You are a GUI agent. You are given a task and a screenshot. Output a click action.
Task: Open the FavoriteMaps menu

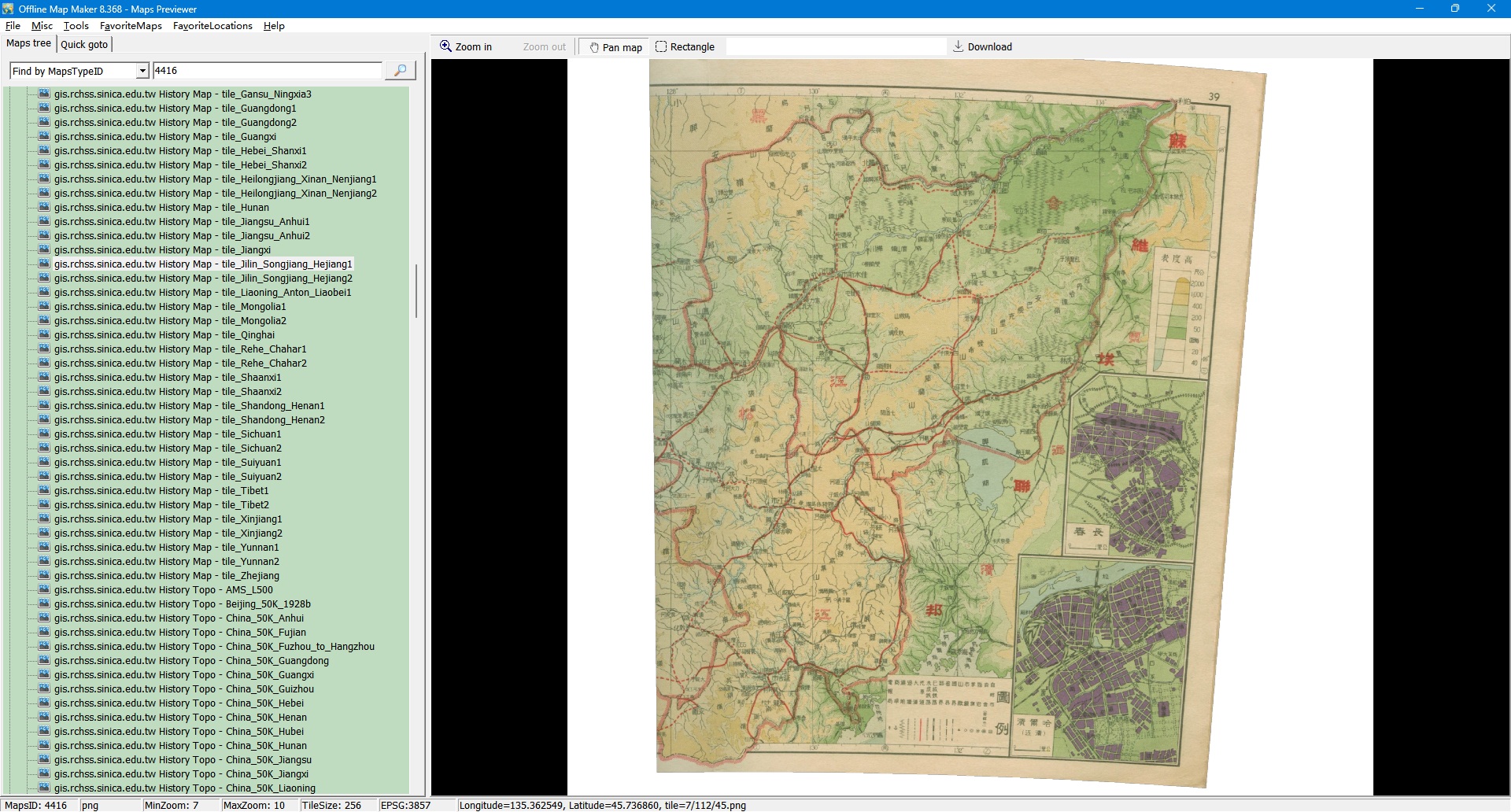point(131,26)
